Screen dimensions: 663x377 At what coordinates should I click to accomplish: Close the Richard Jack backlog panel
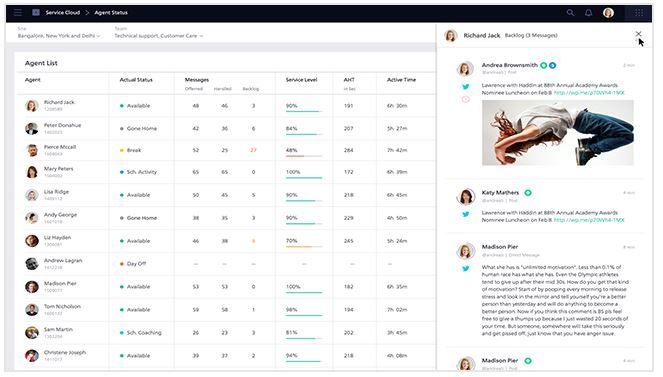[638, 34]
